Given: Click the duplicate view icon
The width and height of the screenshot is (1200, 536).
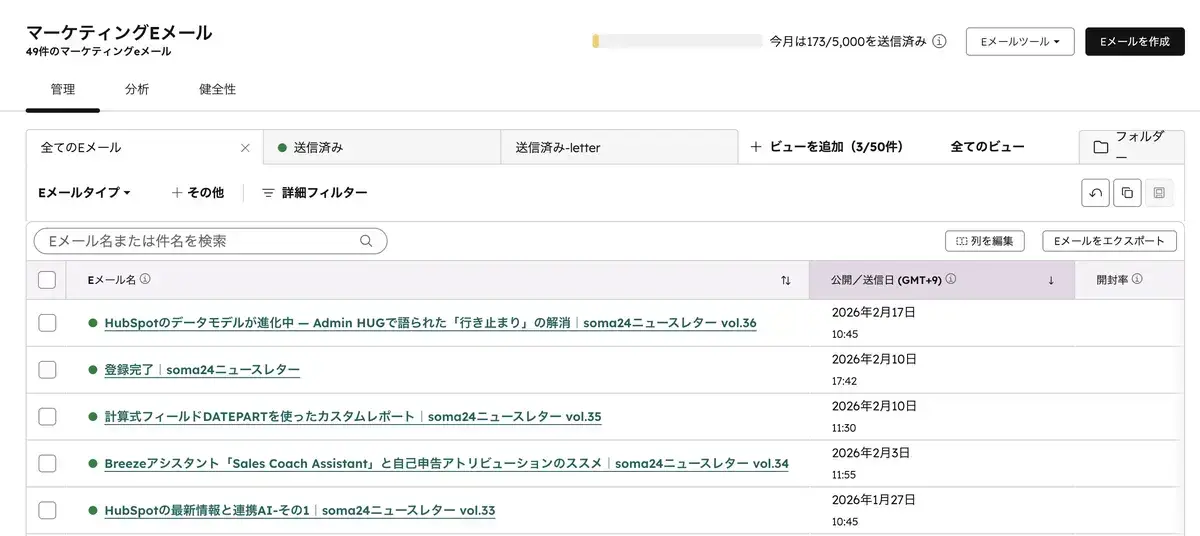Looking at the screenshot, I should [1127, 193].
